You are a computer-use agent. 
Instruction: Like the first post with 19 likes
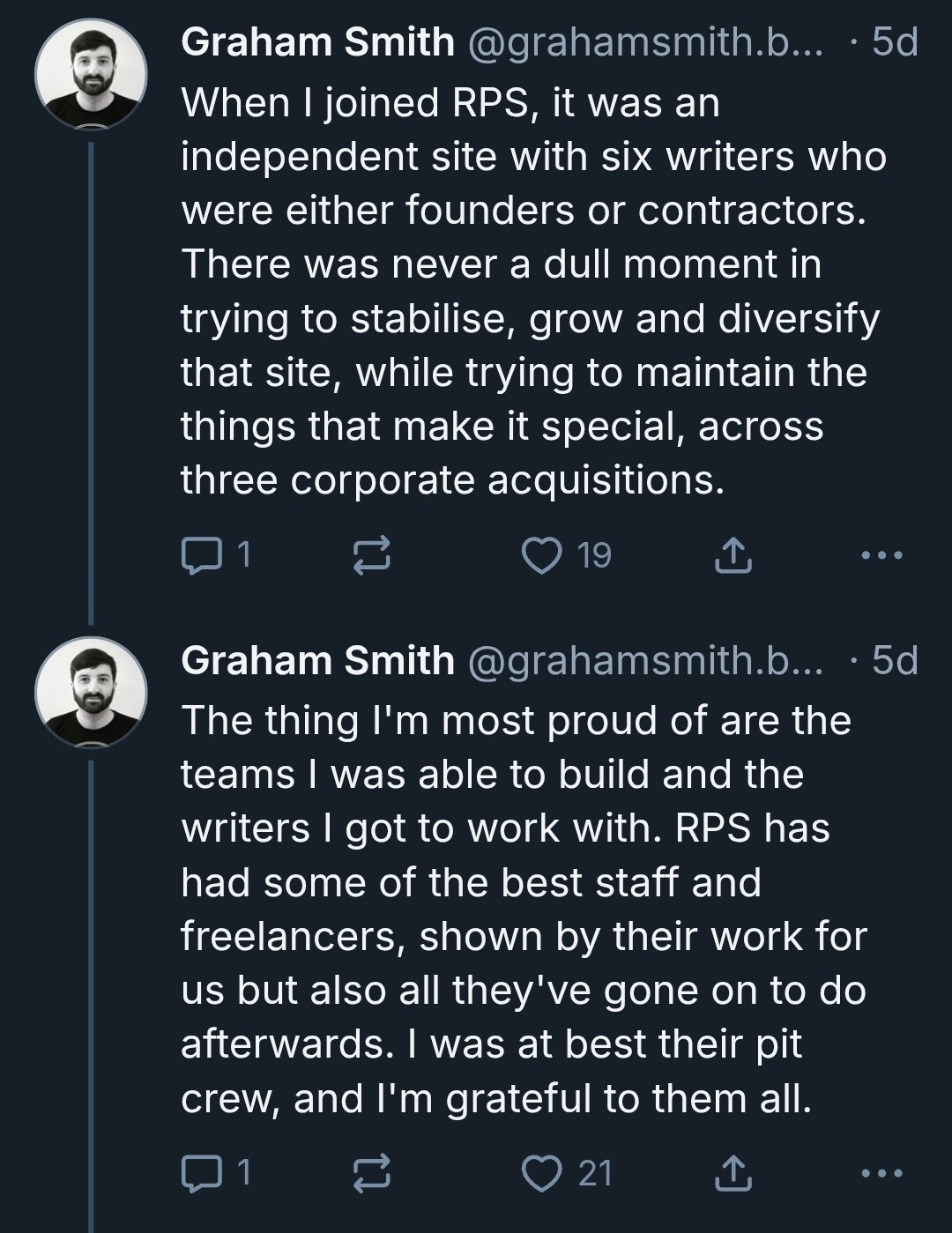pyautogui.click(x=542, y=555)
